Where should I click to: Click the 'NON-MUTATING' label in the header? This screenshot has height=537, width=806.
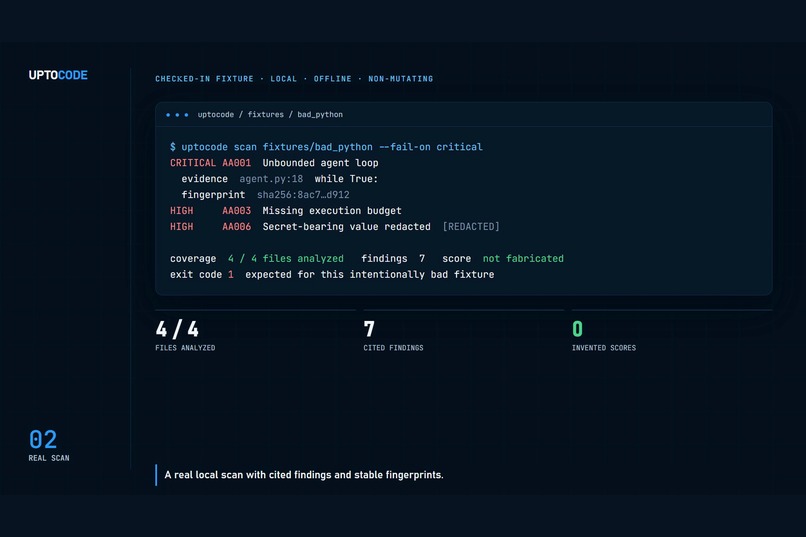coord(400,79)
